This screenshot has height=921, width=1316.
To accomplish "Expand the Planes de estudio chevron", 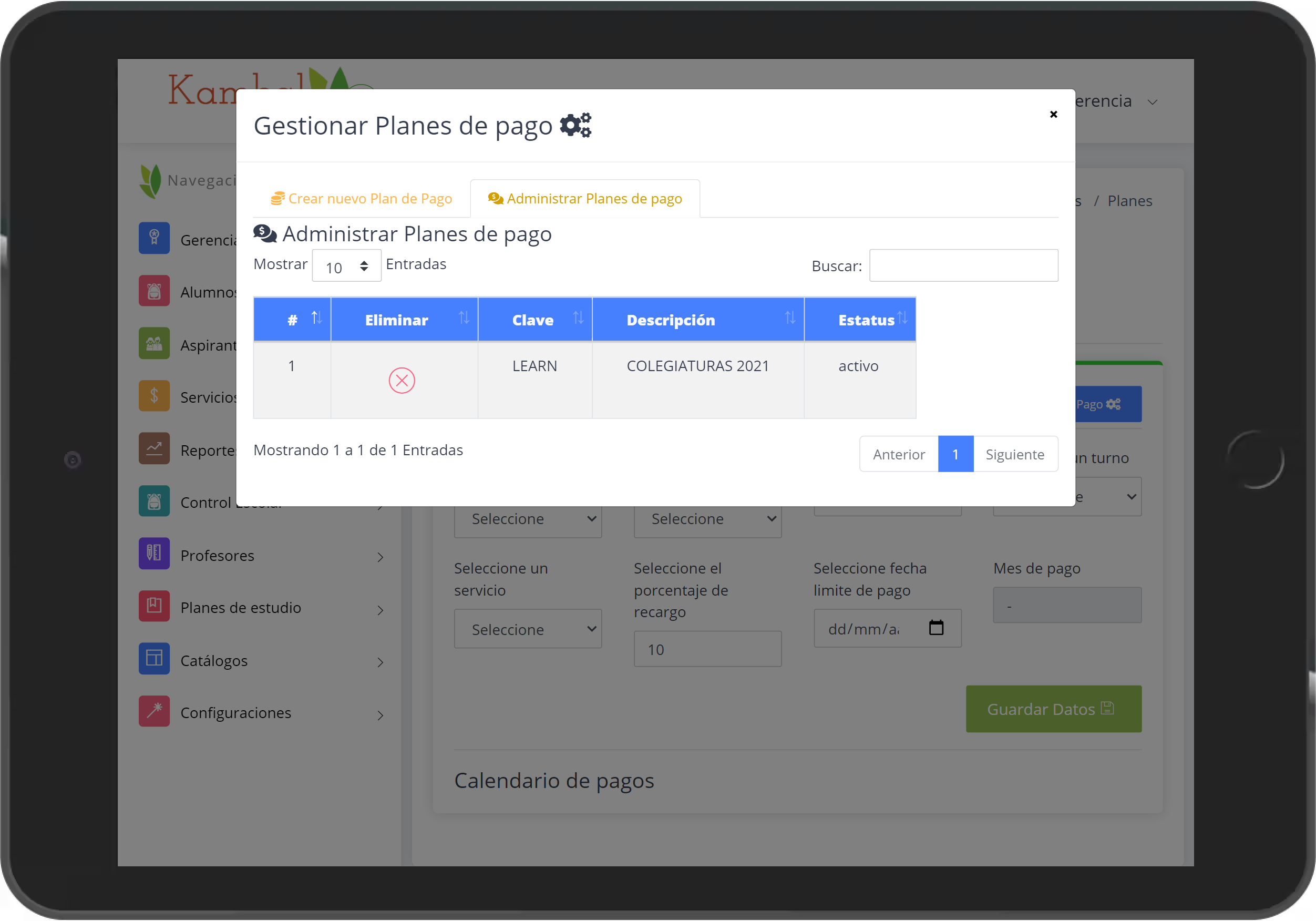I will click(x=380, y=610).
